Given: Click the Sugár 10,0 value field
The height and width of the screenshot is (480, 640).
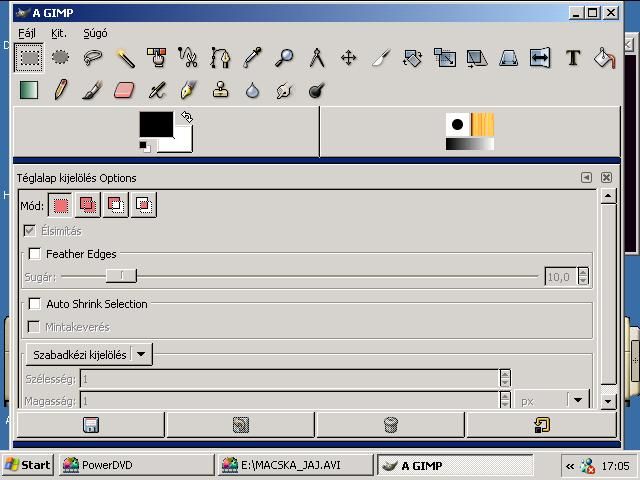Looking at the screenshot, I should coord(561,277).
